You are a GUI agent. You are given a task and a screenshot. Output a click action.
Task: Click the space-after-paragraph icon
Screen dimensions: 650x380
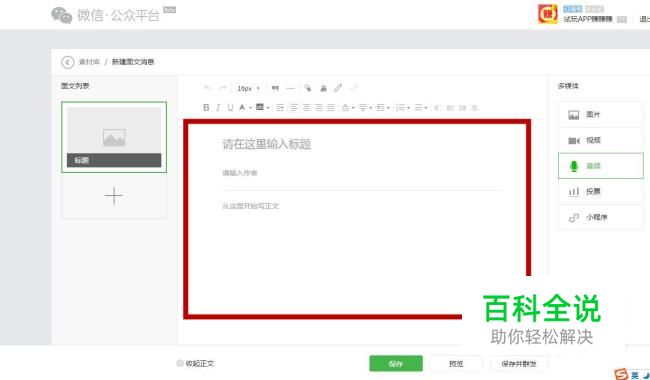[363, 108]
